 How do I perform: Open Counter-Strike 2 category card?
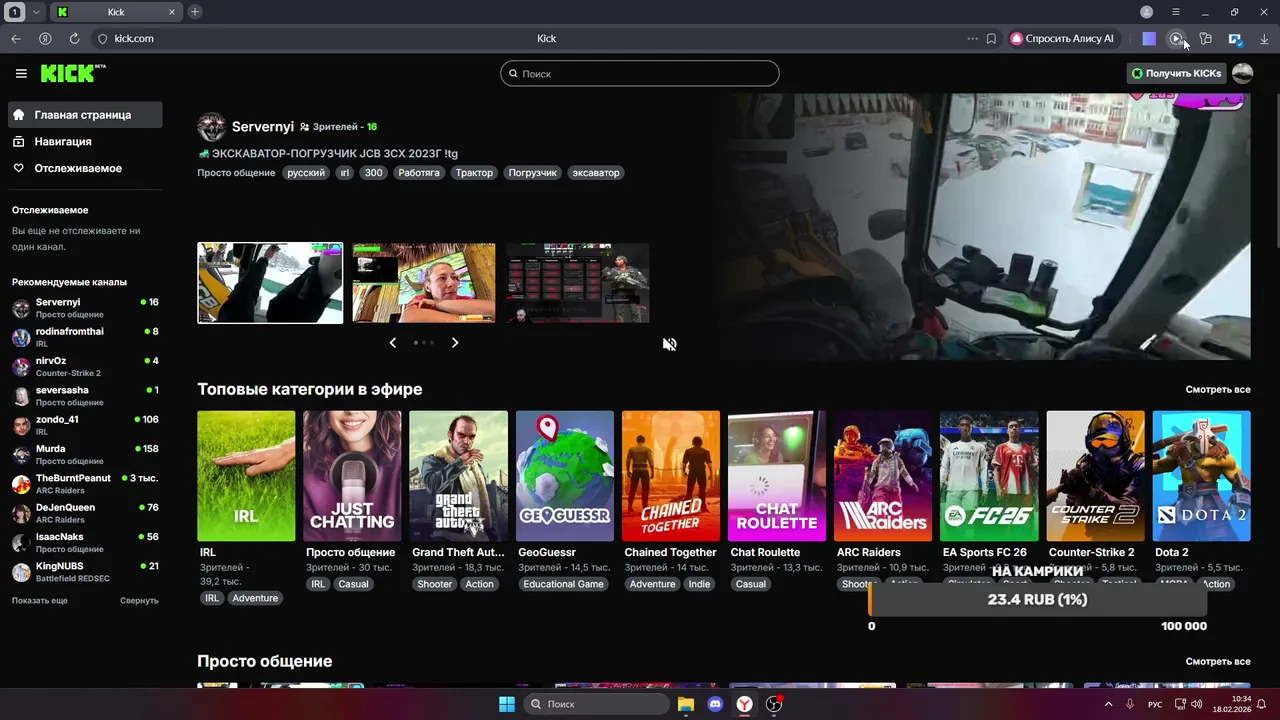point(1095,476)
